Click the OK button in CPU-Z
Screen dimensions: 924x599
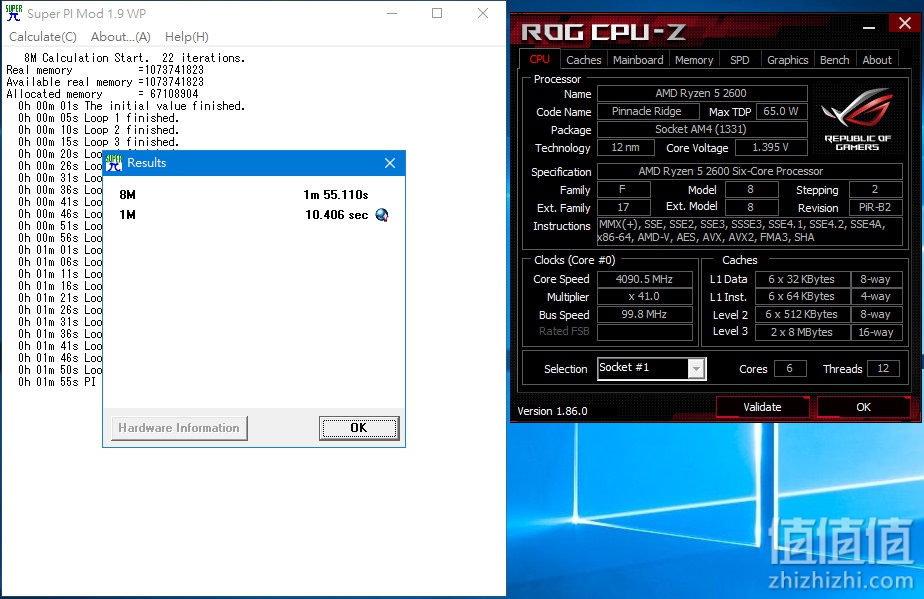point(863,407)
